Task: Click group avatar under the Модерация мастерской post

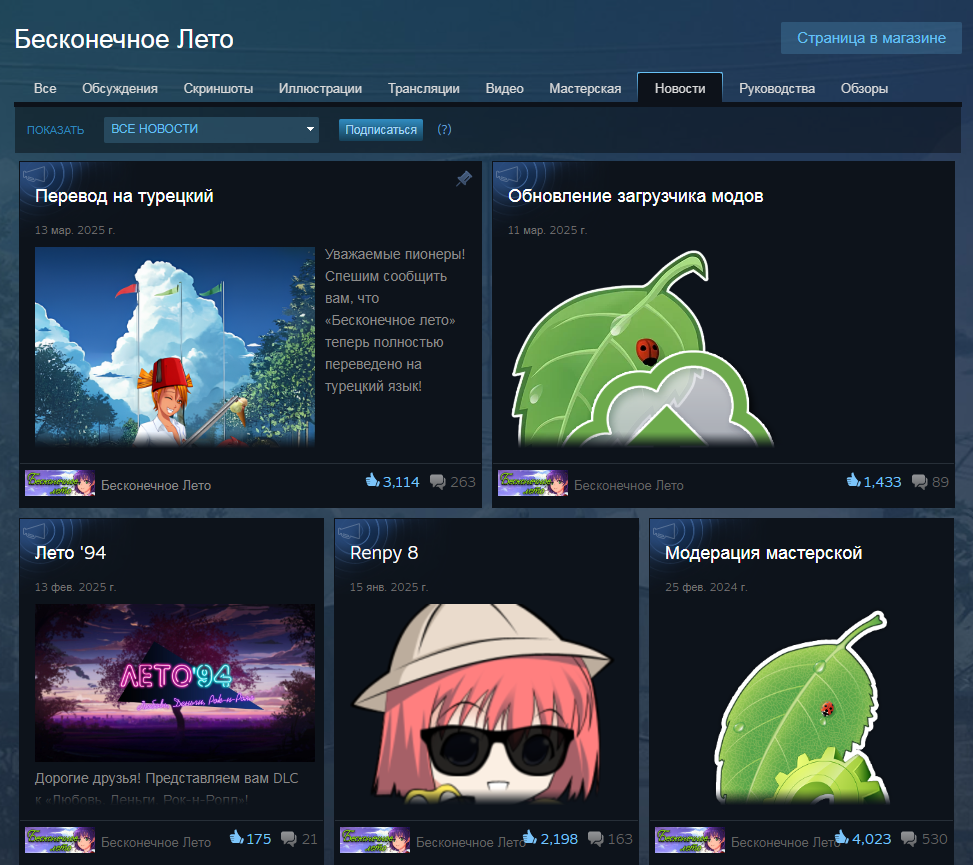Action: click(689, 840)
